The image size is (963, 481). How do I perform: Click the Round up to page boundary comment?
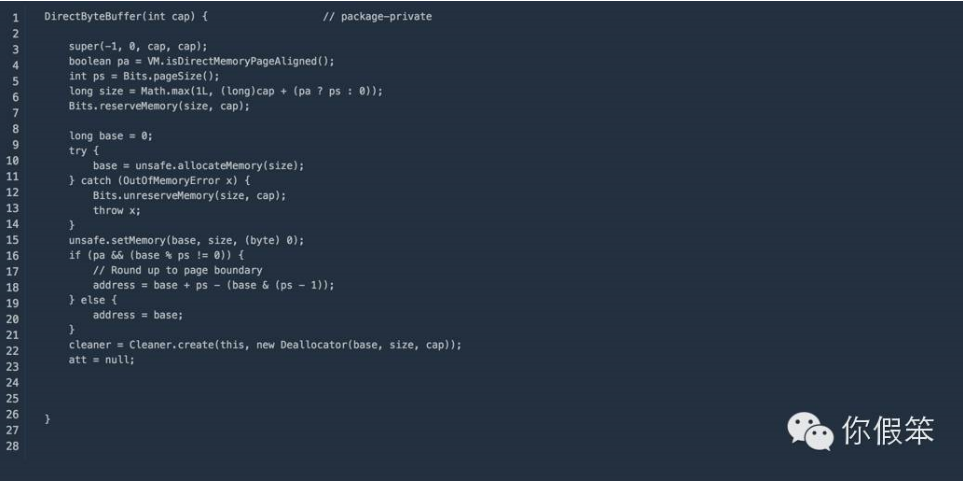(x=177, y=270)
